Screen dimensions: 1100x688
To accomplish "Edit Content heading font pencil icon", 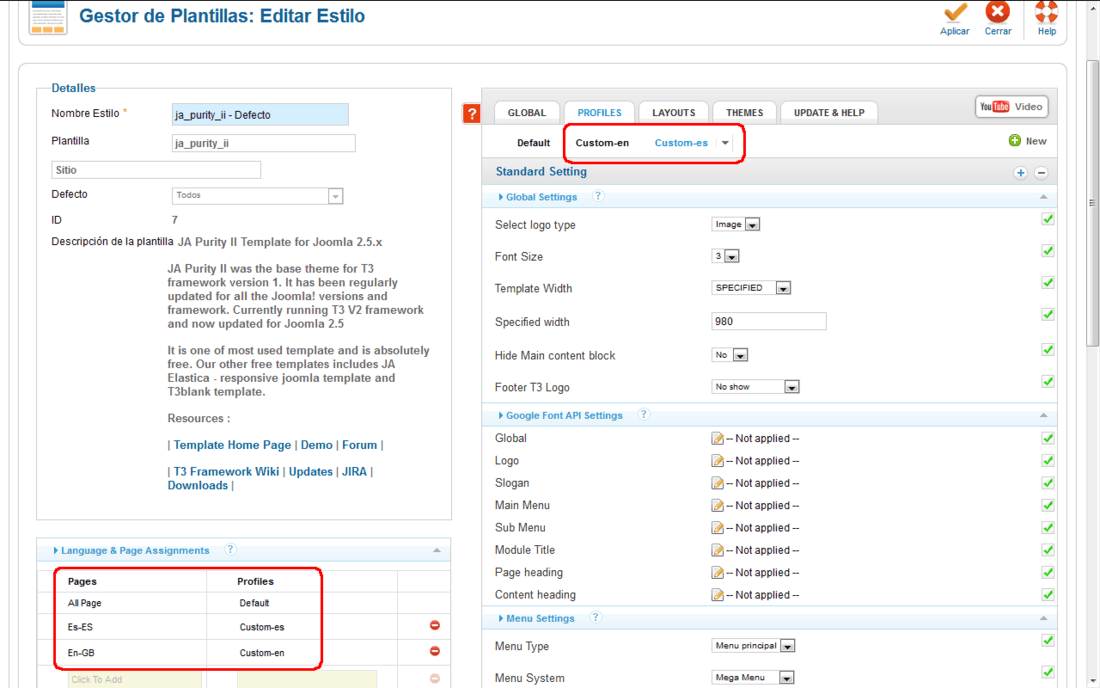I will 717,595.
